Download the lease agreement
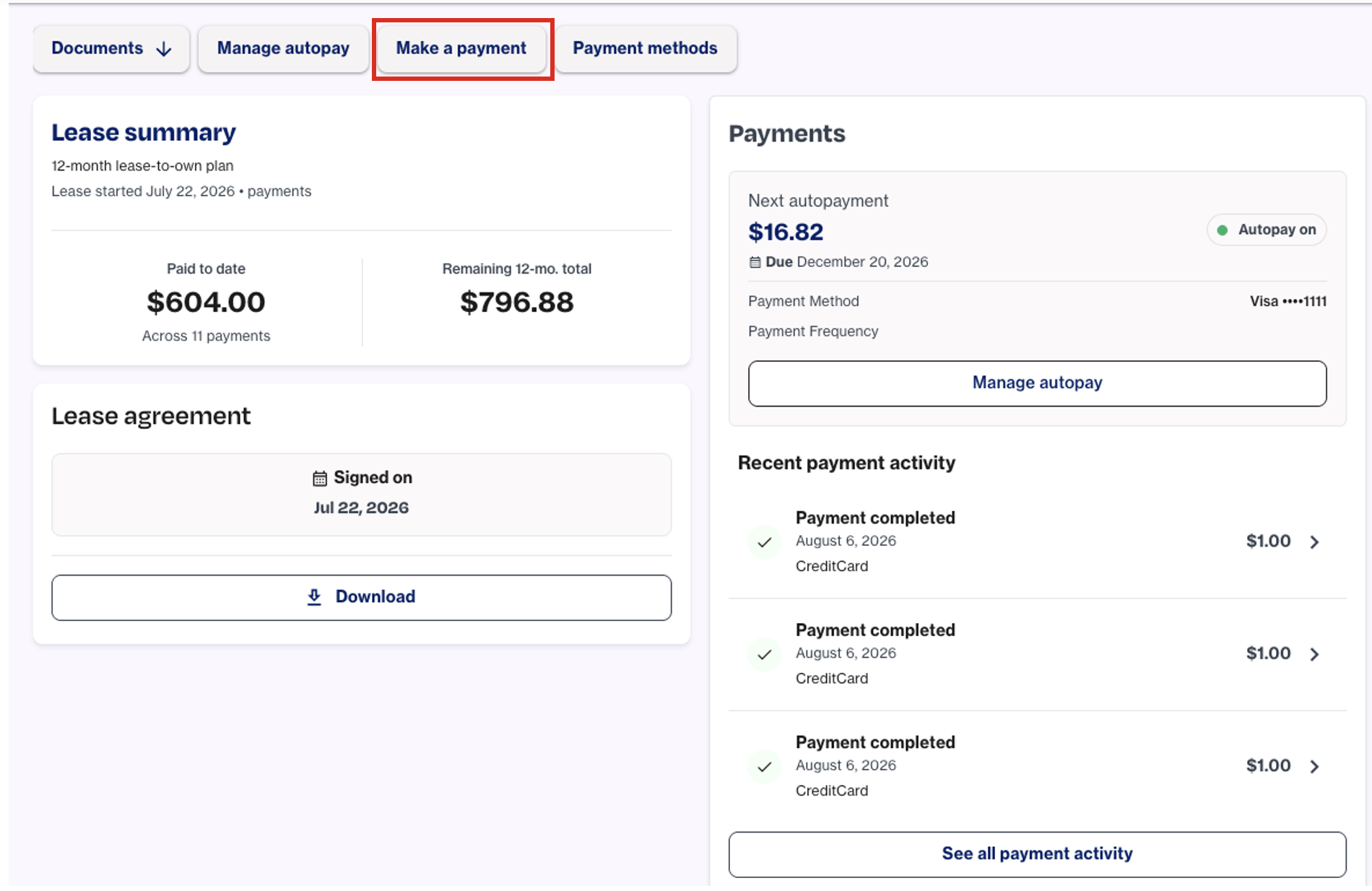Image resolution: width=1372 pixels, height=891 pixels. pyautogui.click(x=361, y=597)
